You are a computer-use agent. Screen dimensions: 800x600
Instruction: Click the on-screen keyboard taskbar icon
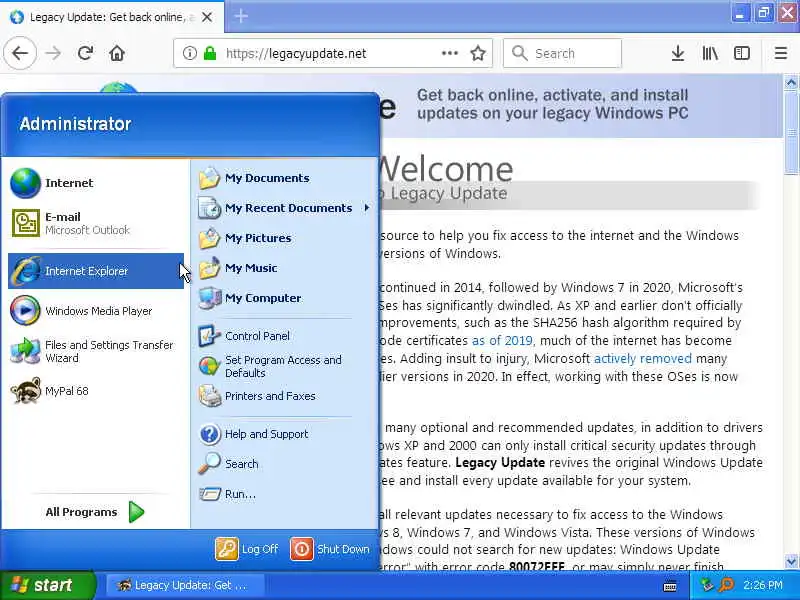pyautogui.click(x=670, y=586)
